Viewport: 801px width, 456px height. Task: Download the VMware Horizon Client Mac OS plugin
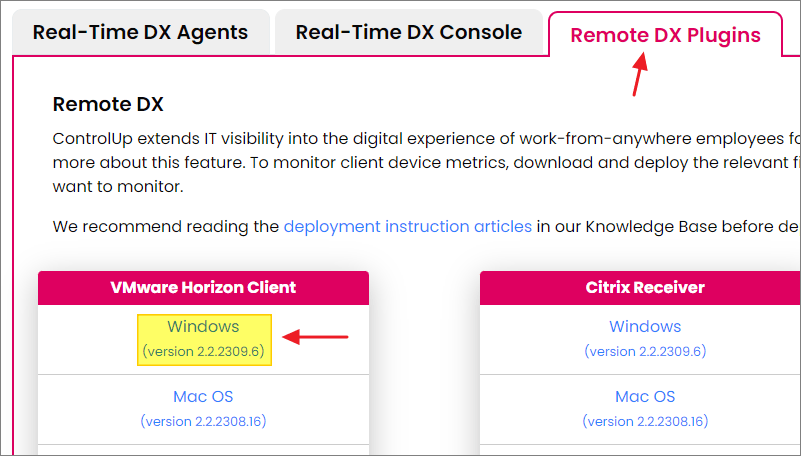point(203,397)
